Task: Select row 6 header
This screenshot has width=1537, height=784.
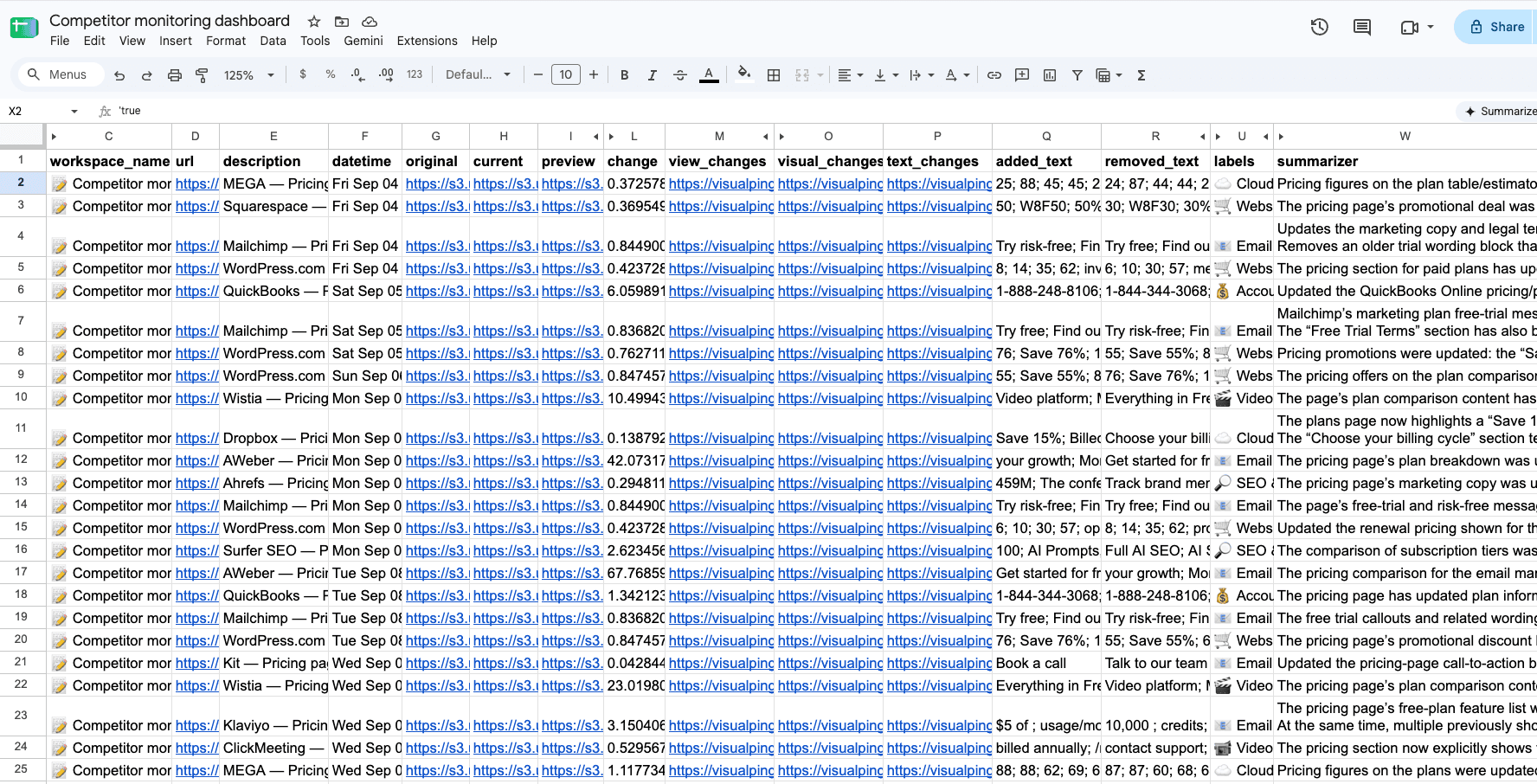Action: click(x=21, y=290)
